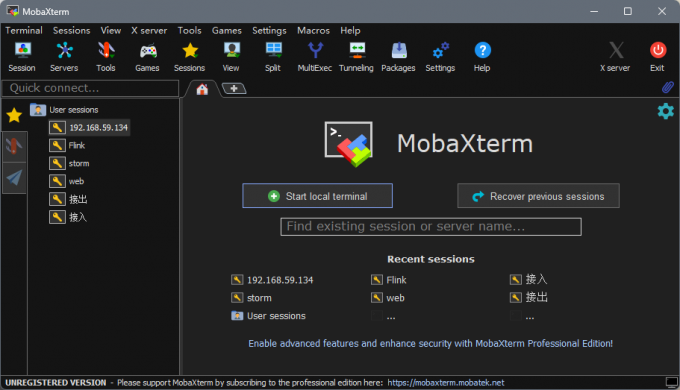Click the MobaXterm logo in title bar
This screenshot has width=680, height=390.
[x=13, y=11]
